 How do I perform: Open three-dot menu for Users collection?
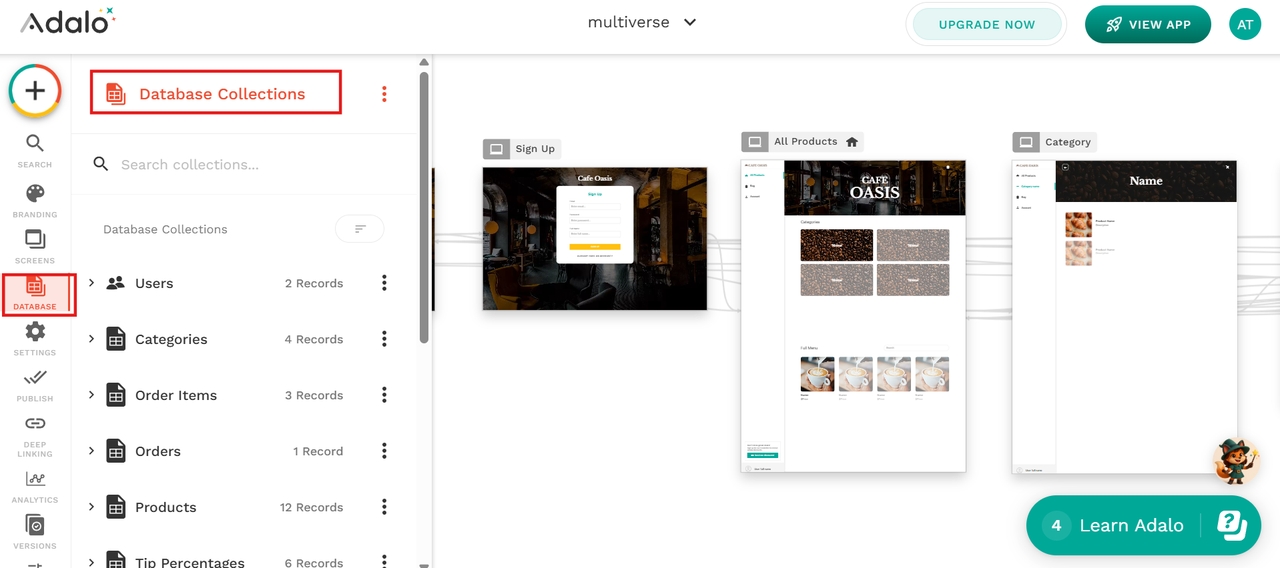click(x=384, y=283)
